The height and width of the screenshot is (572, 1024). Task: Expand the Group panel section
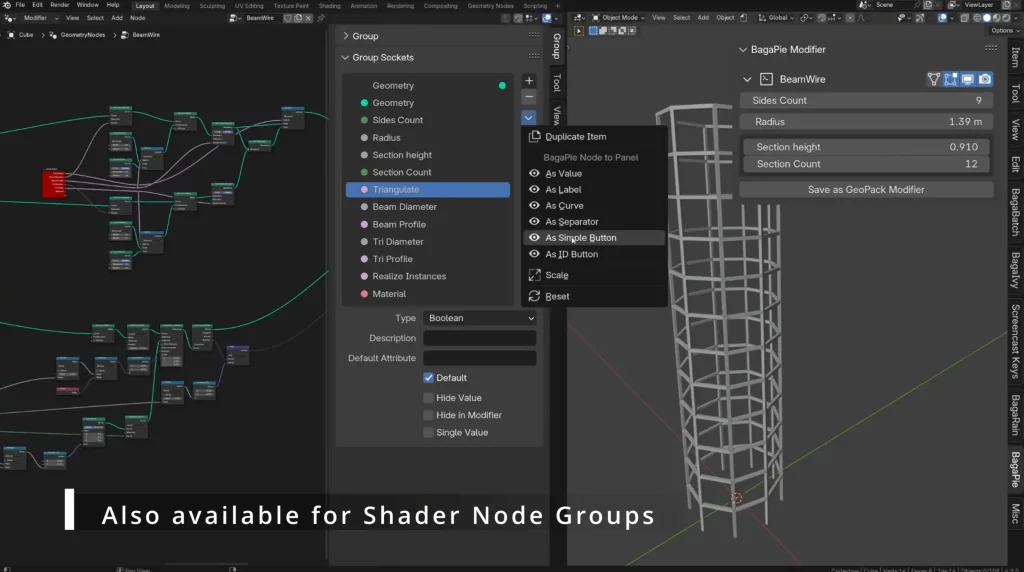pos(365,36)
